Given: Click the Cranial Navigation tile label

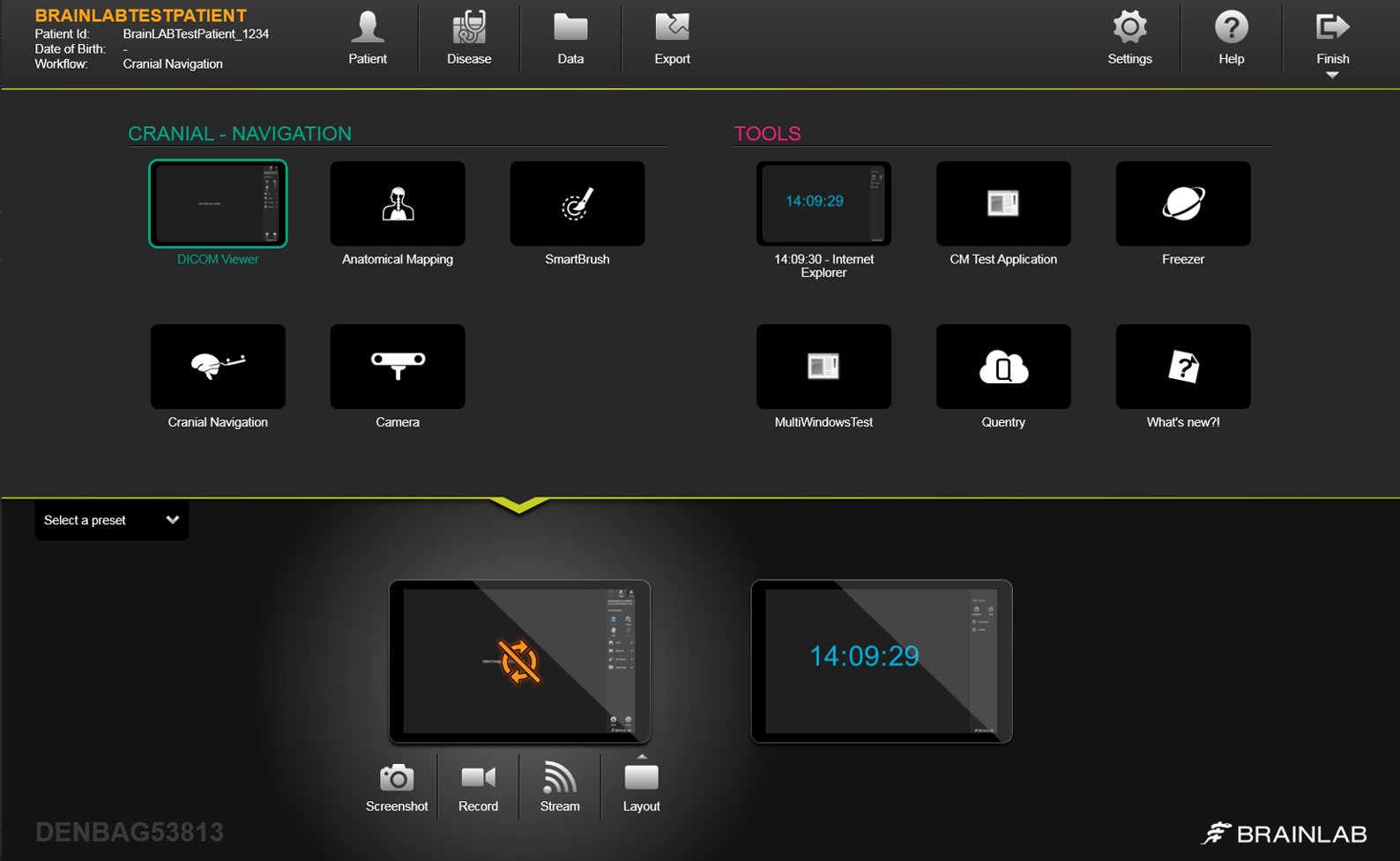Looking at the screenshot, I should [218, 422].
